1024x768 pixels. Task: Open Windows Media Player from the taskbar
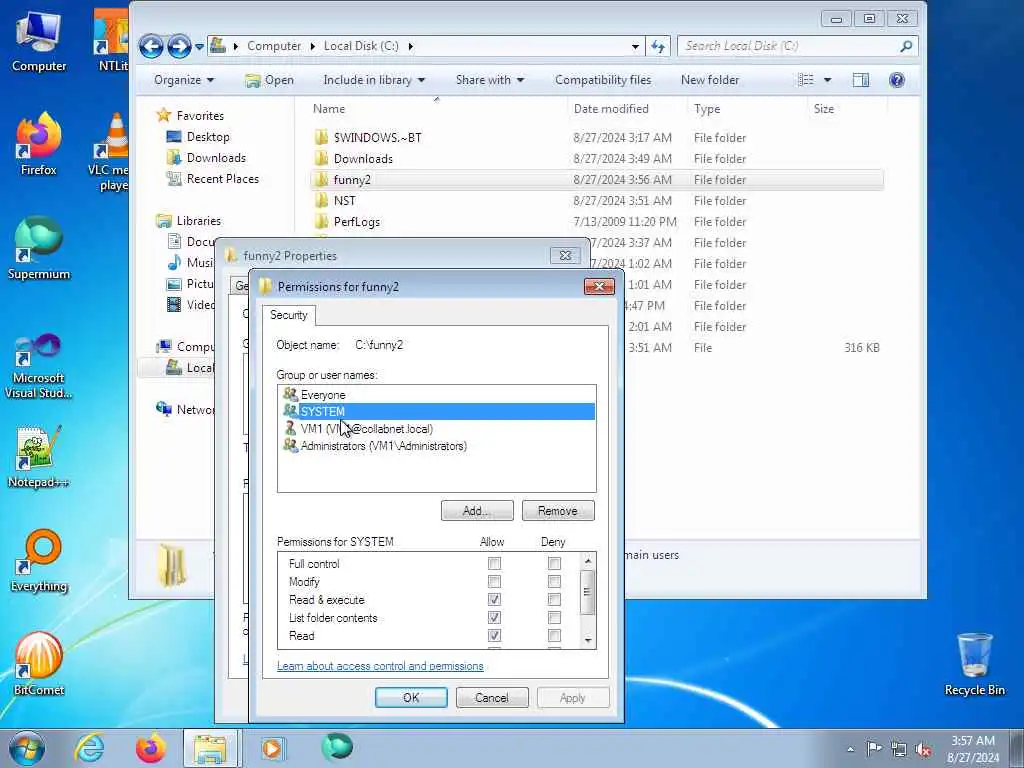click(x=272, y=748)
